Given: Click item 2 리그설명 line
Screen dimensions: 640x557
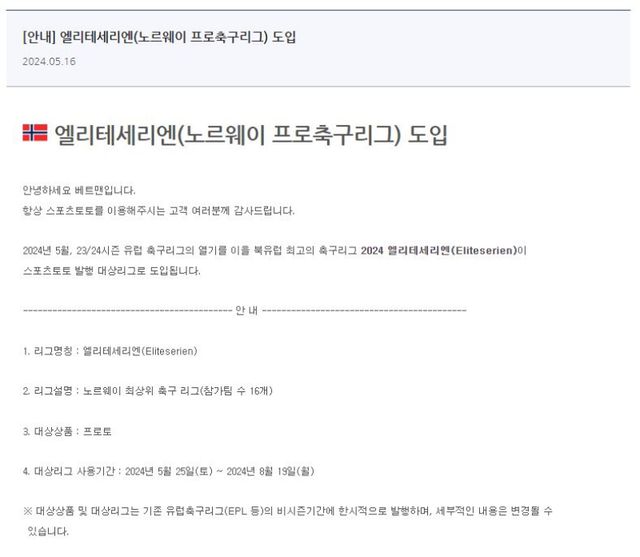Looking at the screenshot, I should coord(148,391).
